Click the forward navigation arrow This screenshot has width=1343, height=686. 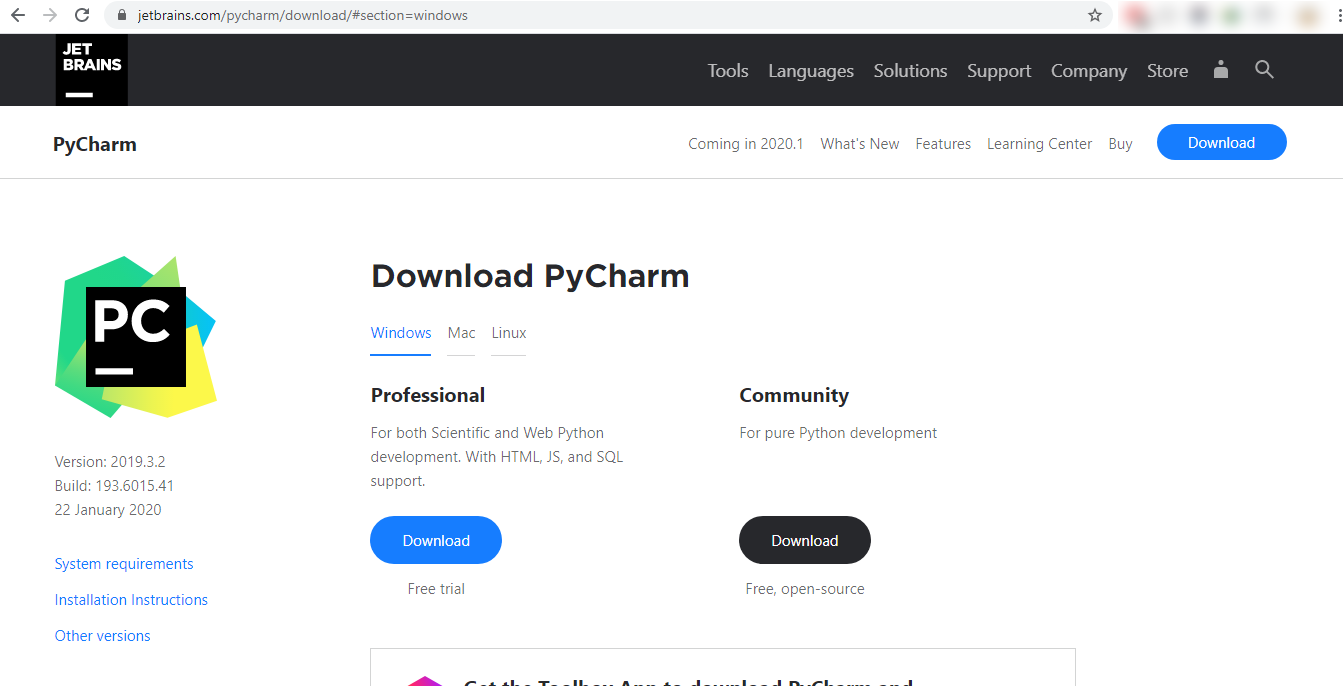pos(52,15)
